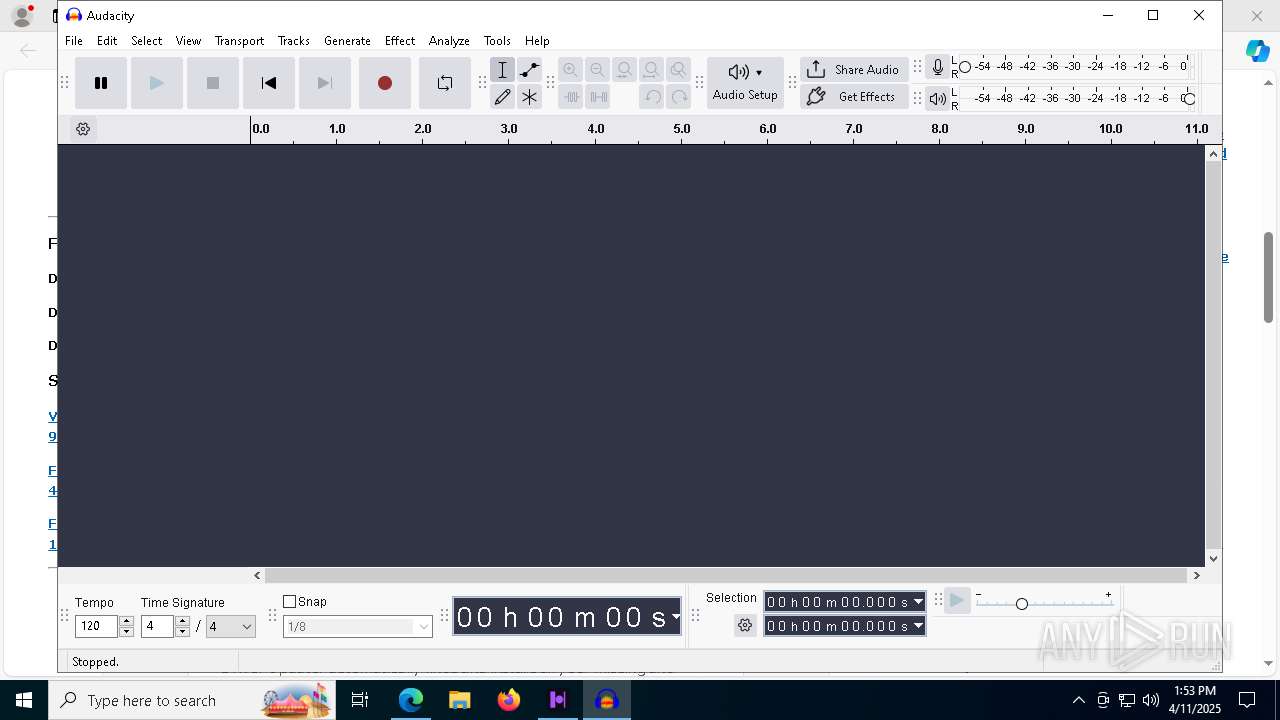Increase time signature numerator stepper
This screenshot has height=720, width=1280.
pyautogui.click(x=182, y=621)
